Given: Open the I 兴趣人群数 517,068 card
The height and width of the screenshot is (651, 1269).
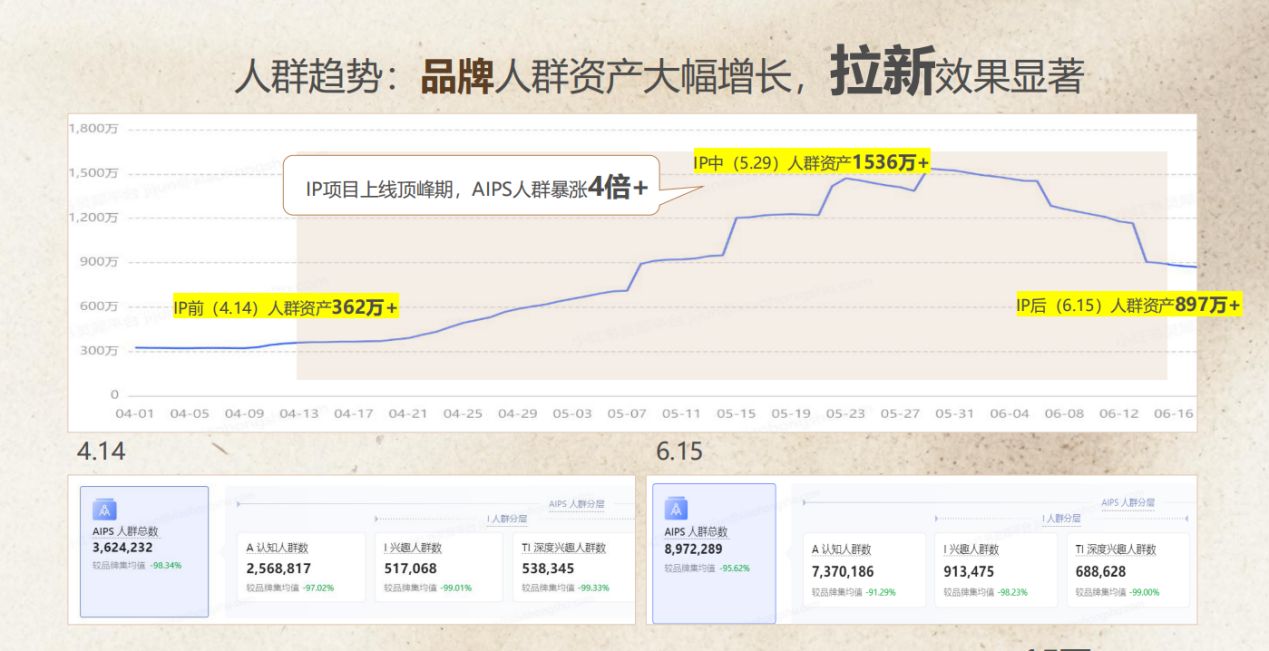Looking at the screenshot, I should click(439, 567).
